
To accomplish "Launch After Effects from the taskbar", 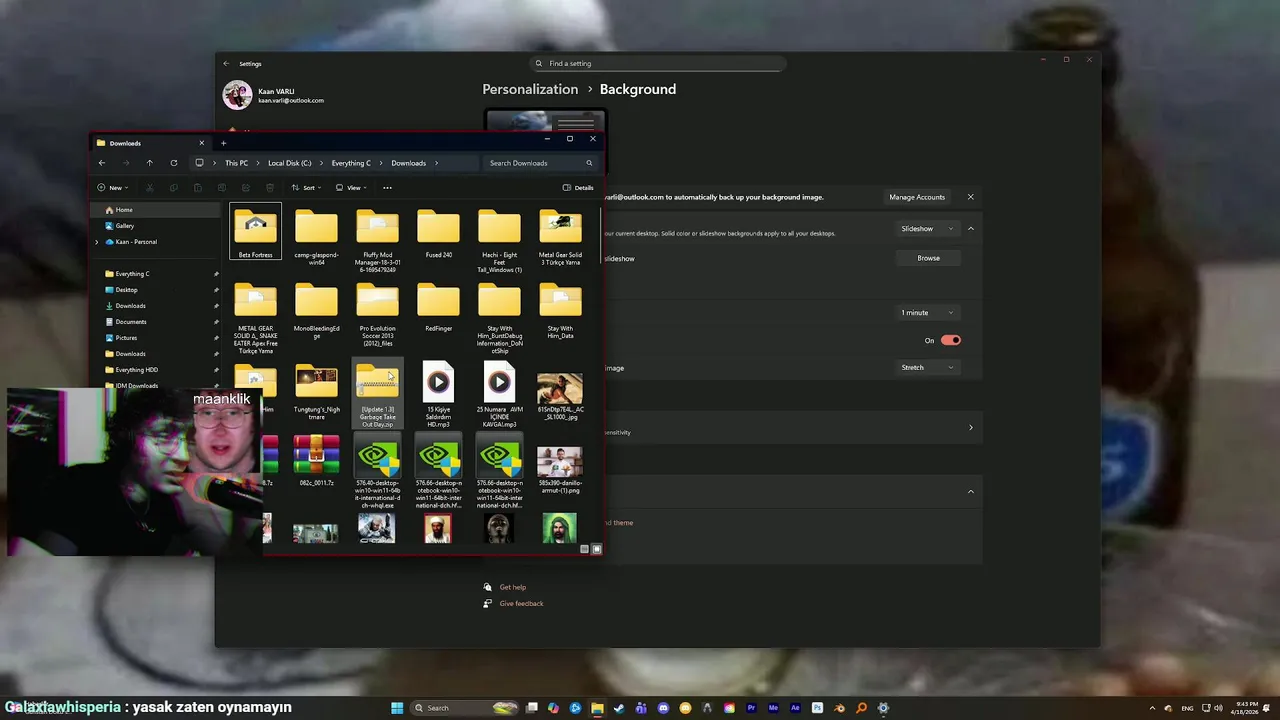I will point(795,708).
